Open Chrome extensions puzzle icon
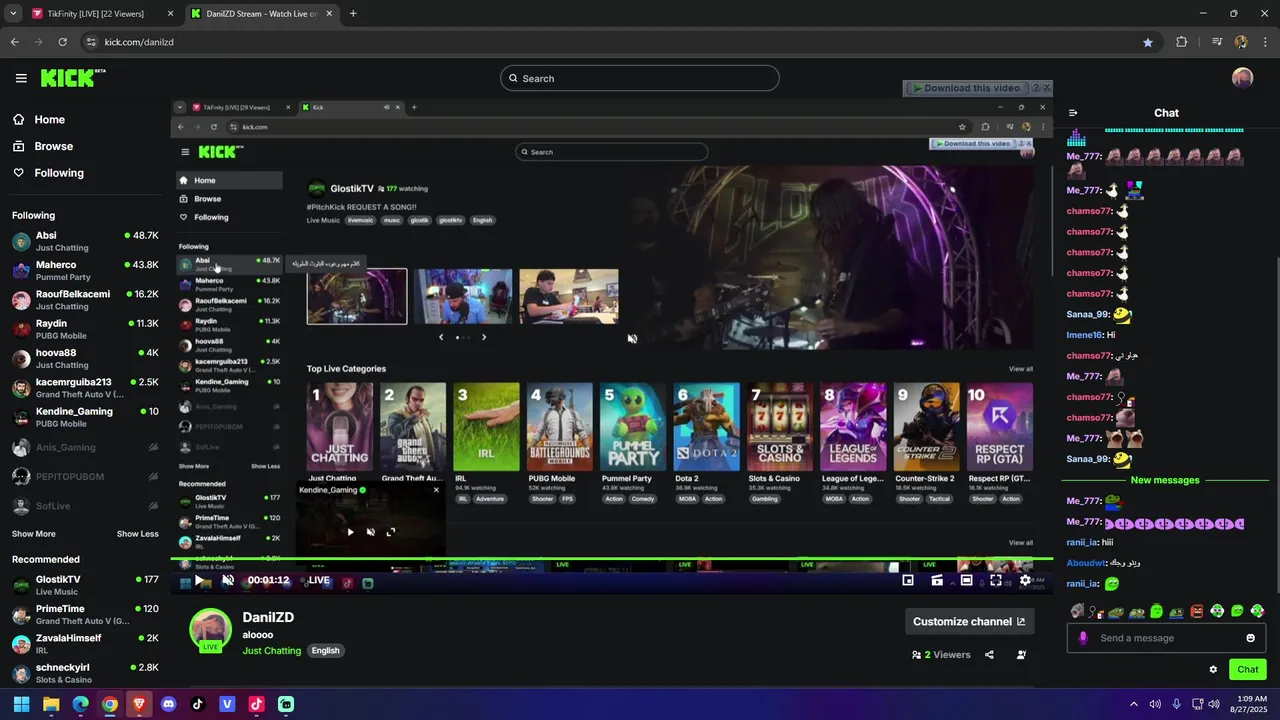 coord(1182,42)
